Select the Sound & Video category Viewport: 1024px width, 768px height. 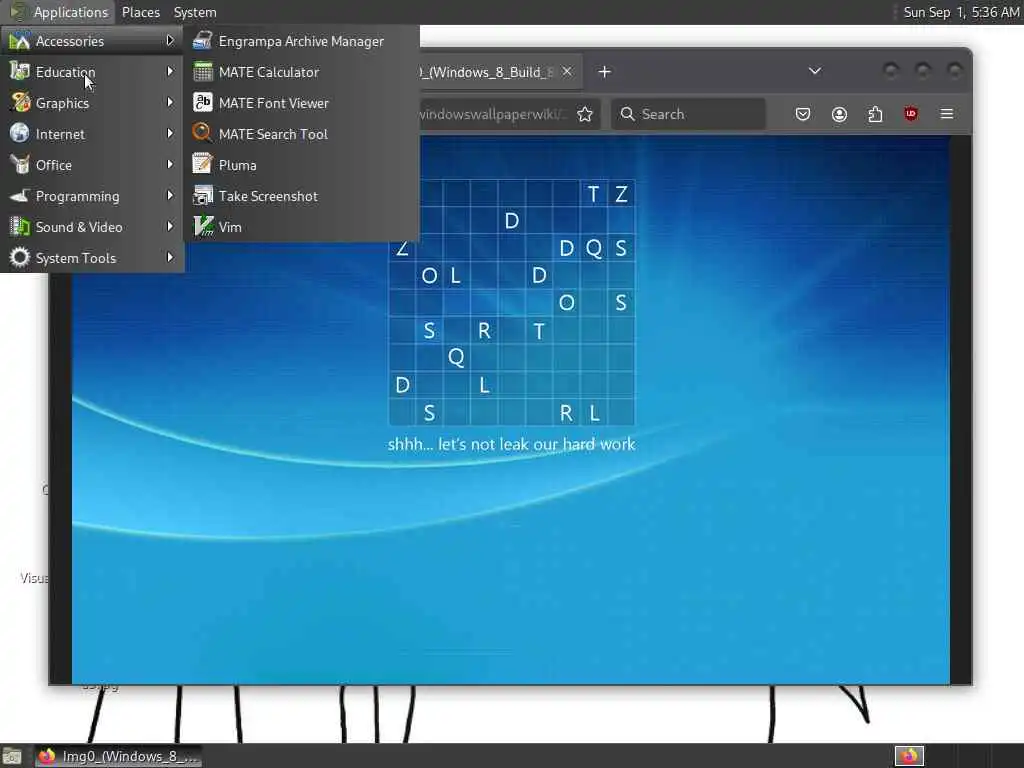92,227
